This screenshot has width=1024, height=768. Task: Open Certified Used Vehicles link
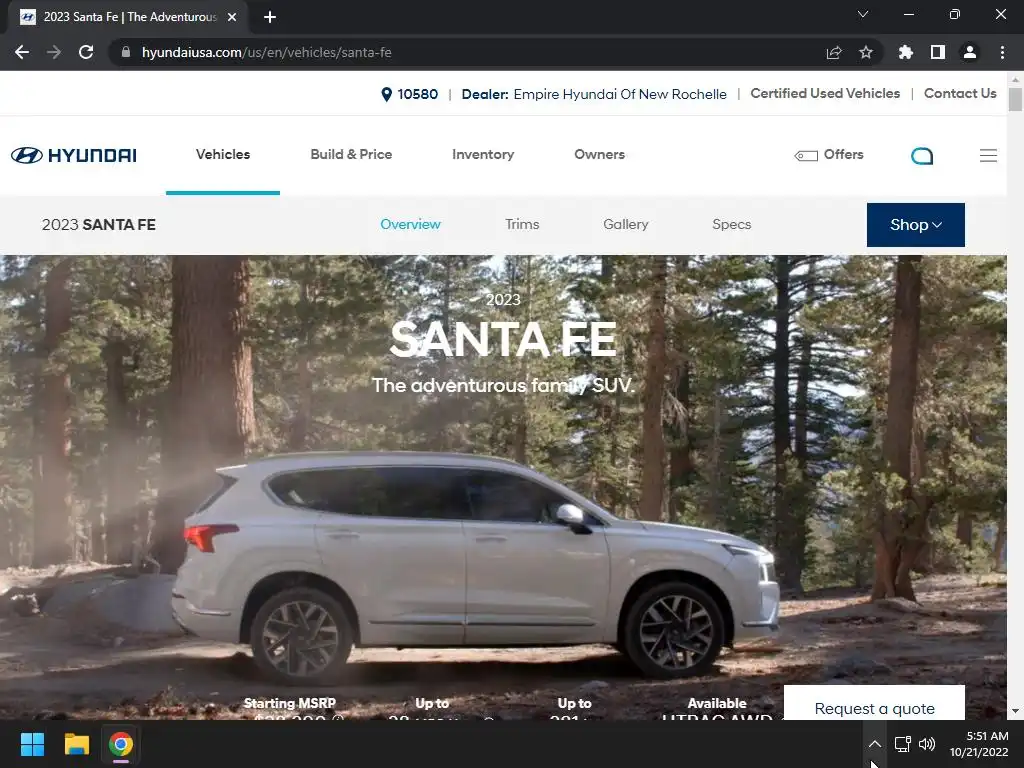pyautogui.click(x=825, y=93)
